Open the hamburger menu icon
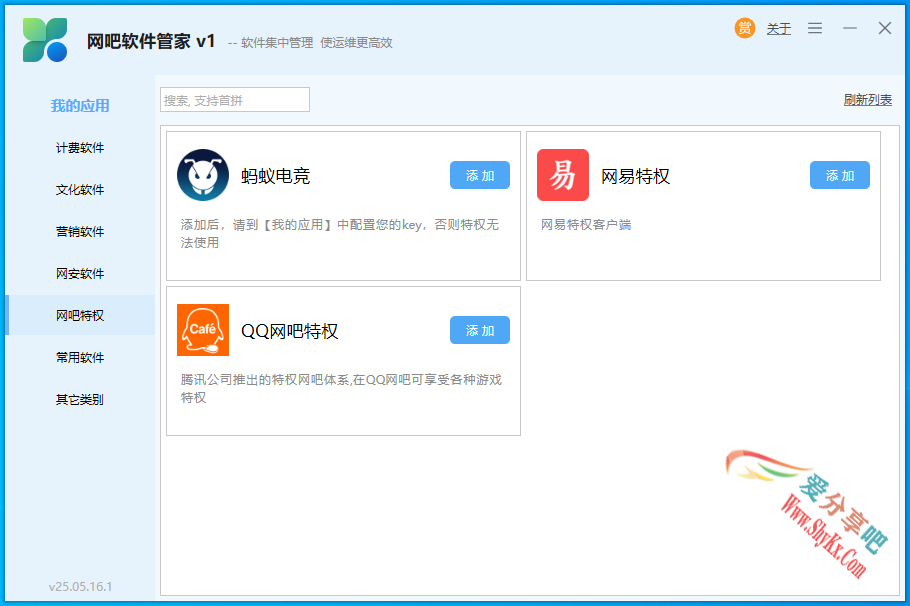The height and width of the screenshot is (606, 910). point(815,28)
